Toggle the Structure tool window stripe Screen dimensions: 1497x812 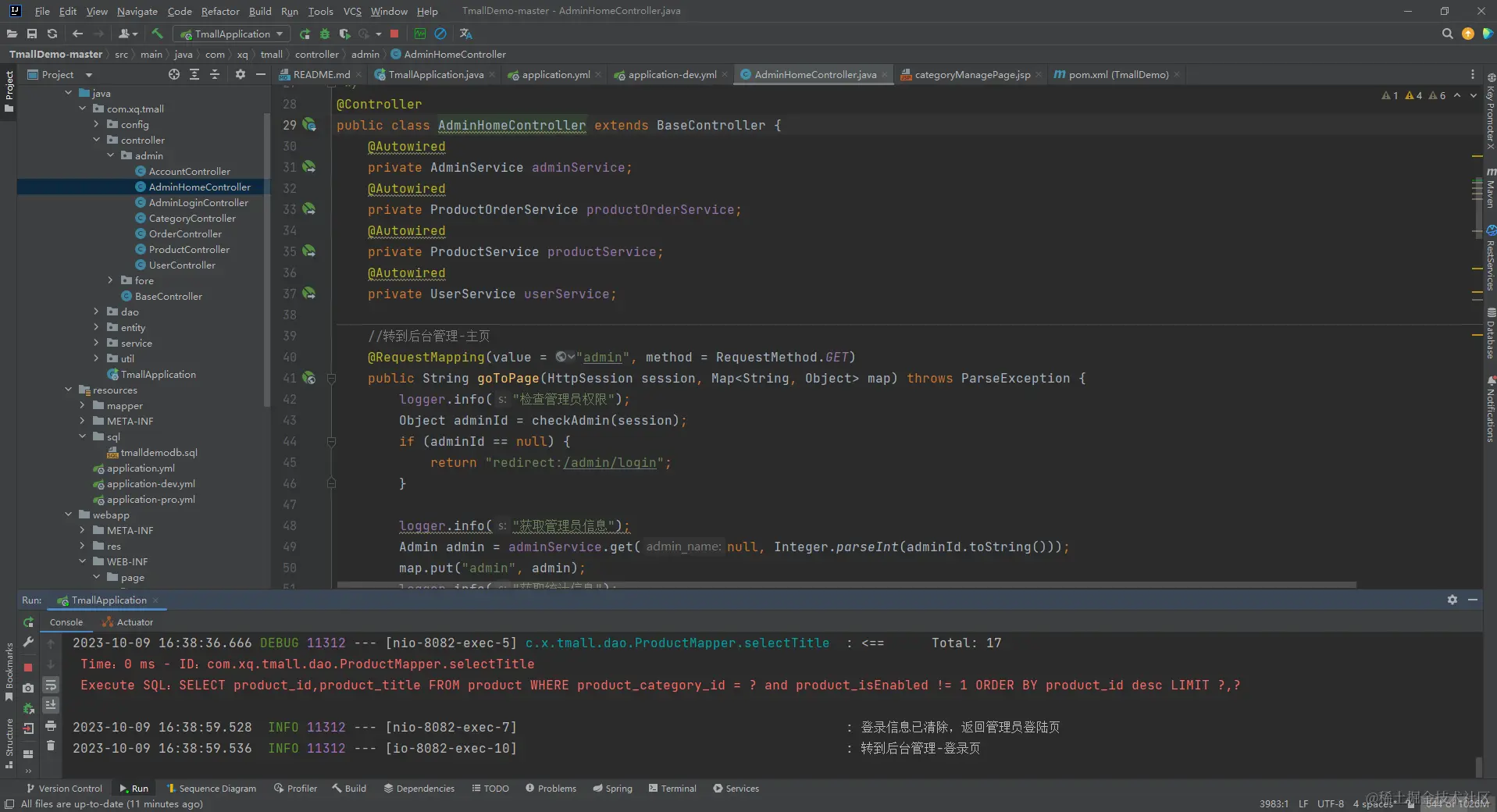[9, 743]
